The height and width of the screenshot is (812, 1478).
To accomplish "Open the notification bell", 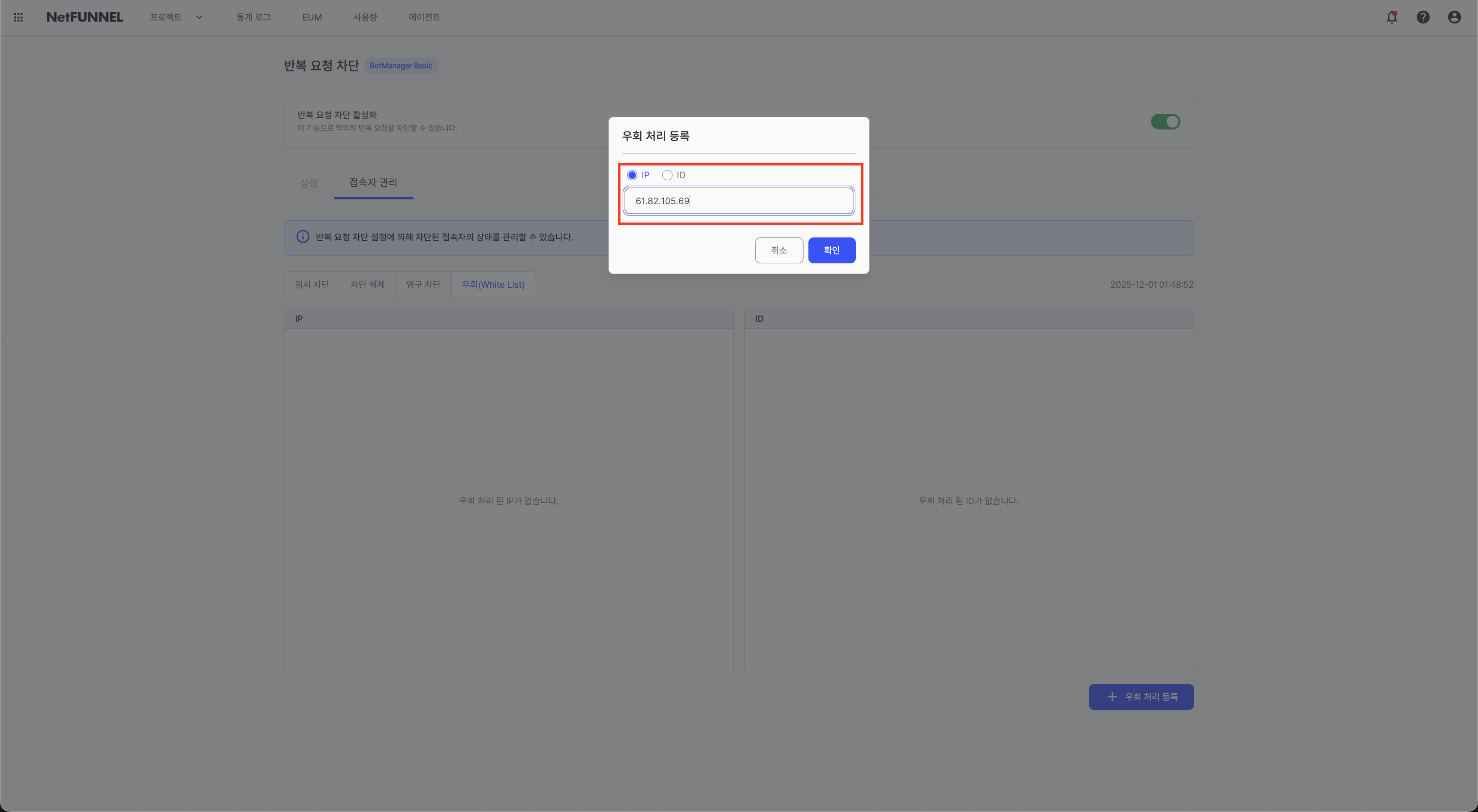I will pos(1392,17).
